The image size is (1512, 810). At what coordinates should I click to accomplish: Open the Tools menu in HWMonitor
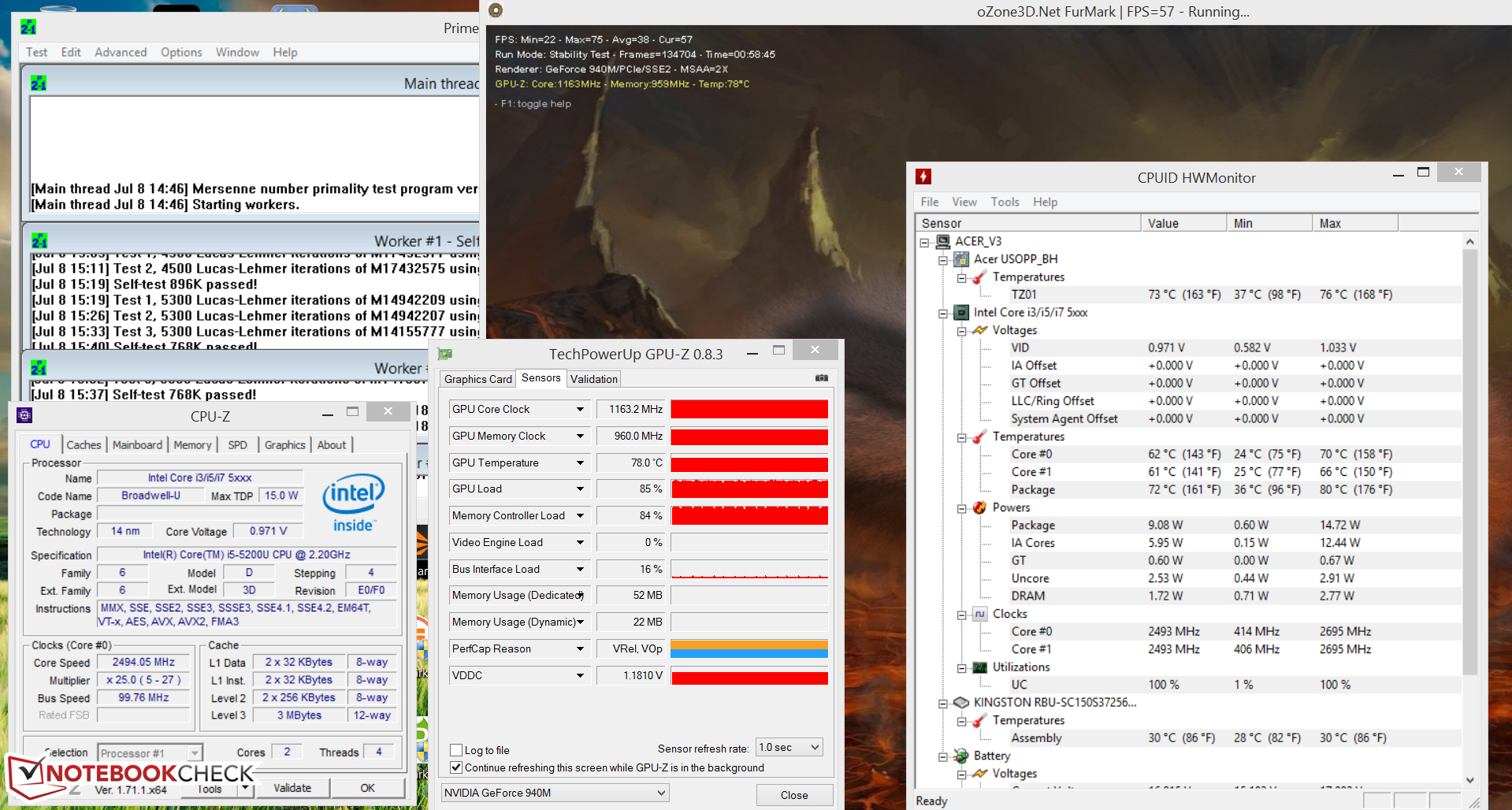click(1005, 202)
